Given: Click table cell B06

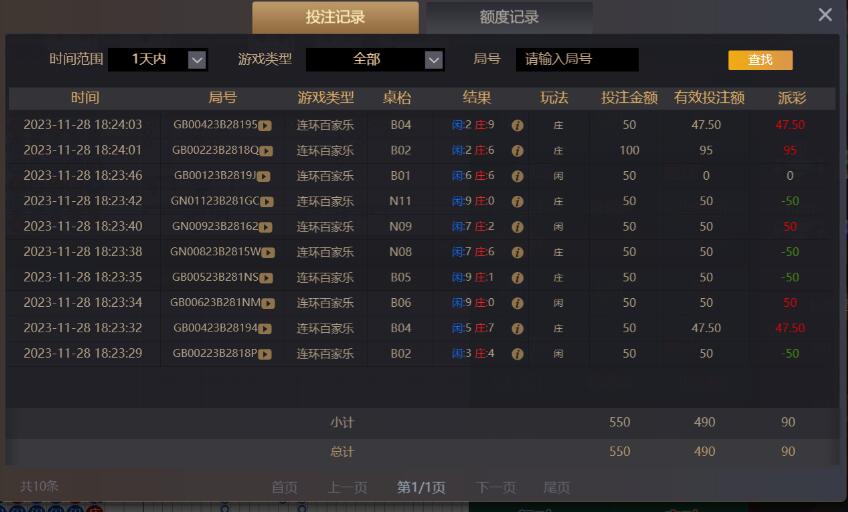Looking at the screenshot, I should 401,303.
